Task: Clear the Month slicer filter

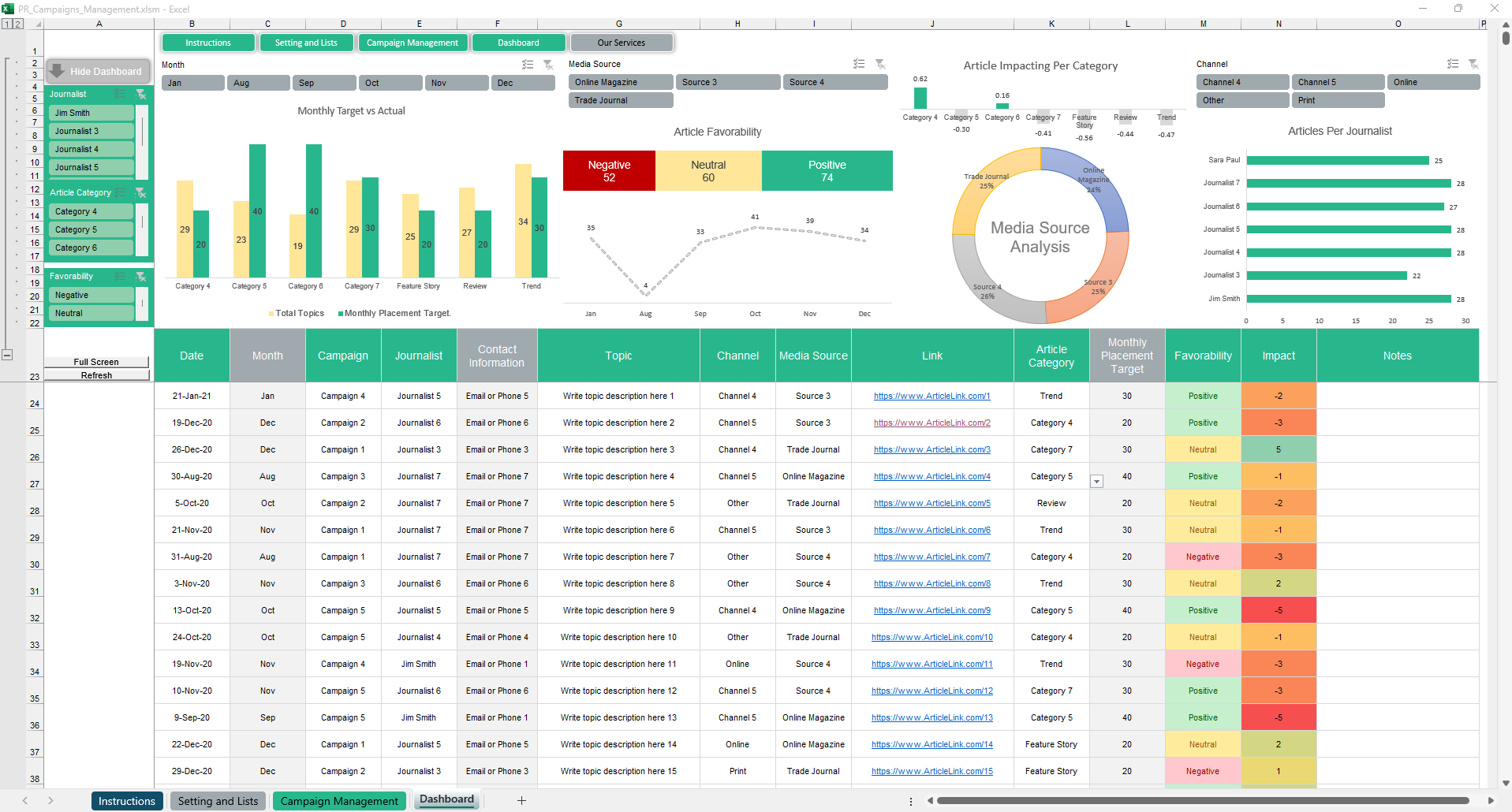Action: (x=548, y=65)
